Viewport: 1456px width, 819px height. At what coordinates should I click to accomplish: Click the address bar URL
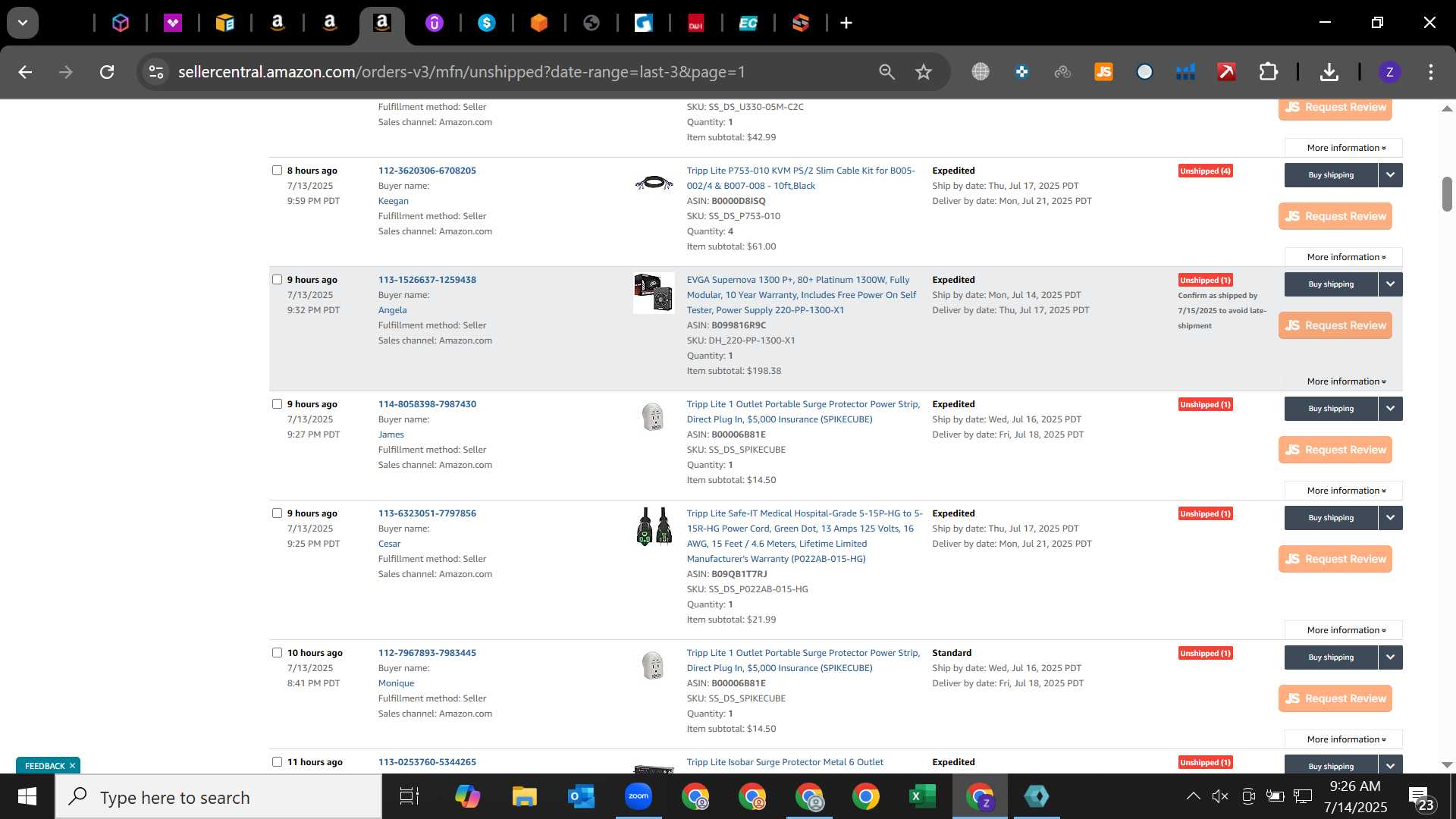462,72
